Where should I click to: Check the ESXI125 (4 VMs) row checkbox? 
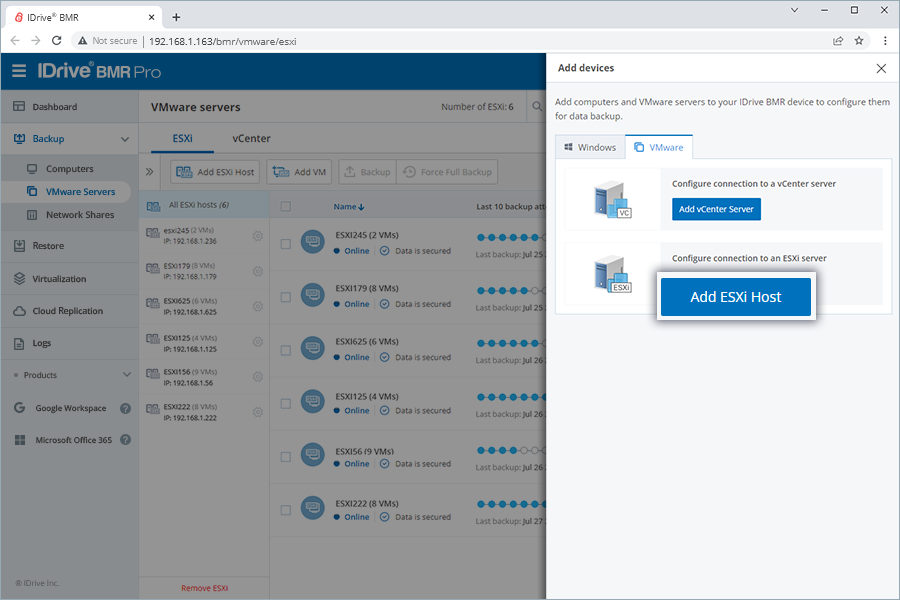point(286,404)
